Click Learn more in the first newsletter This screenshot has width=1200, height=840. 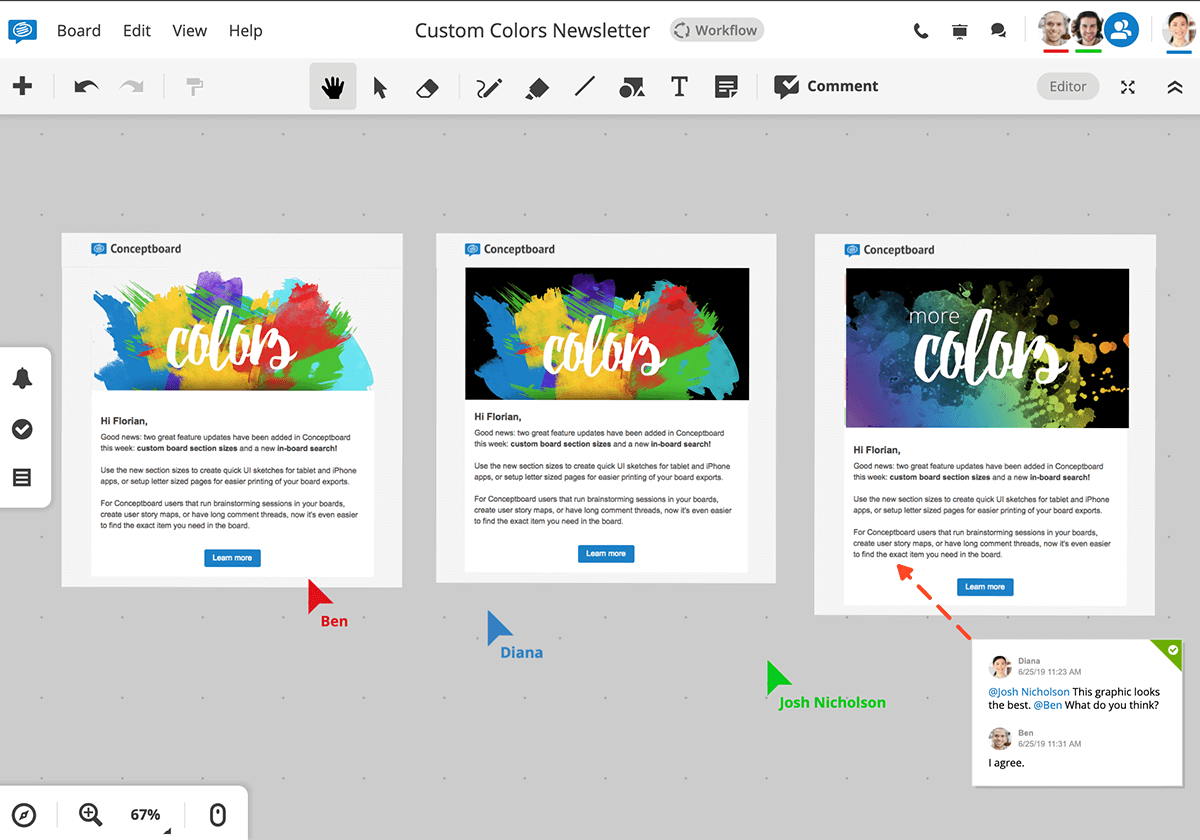pos(233,558)
